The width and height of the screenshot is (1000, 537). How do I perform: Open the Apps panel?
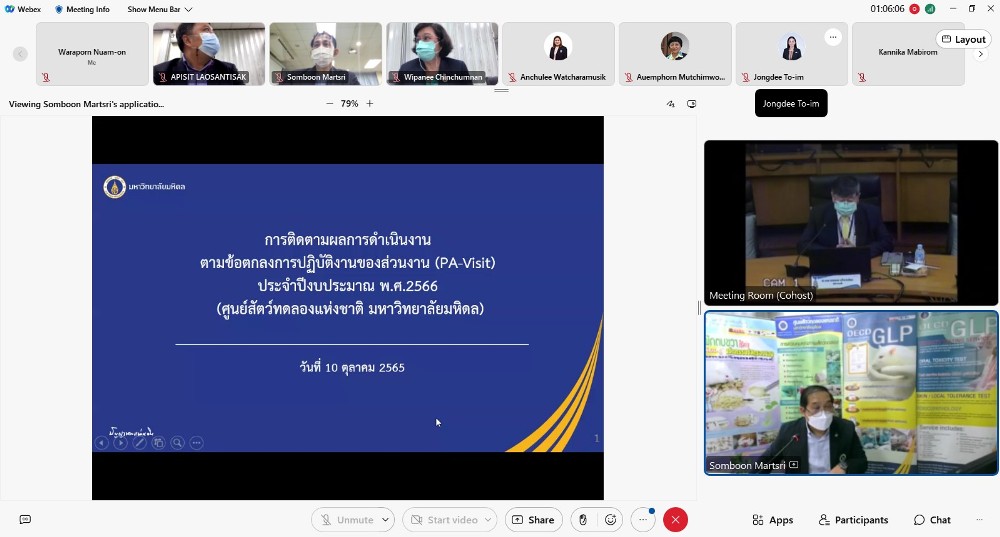pos(772,520)
